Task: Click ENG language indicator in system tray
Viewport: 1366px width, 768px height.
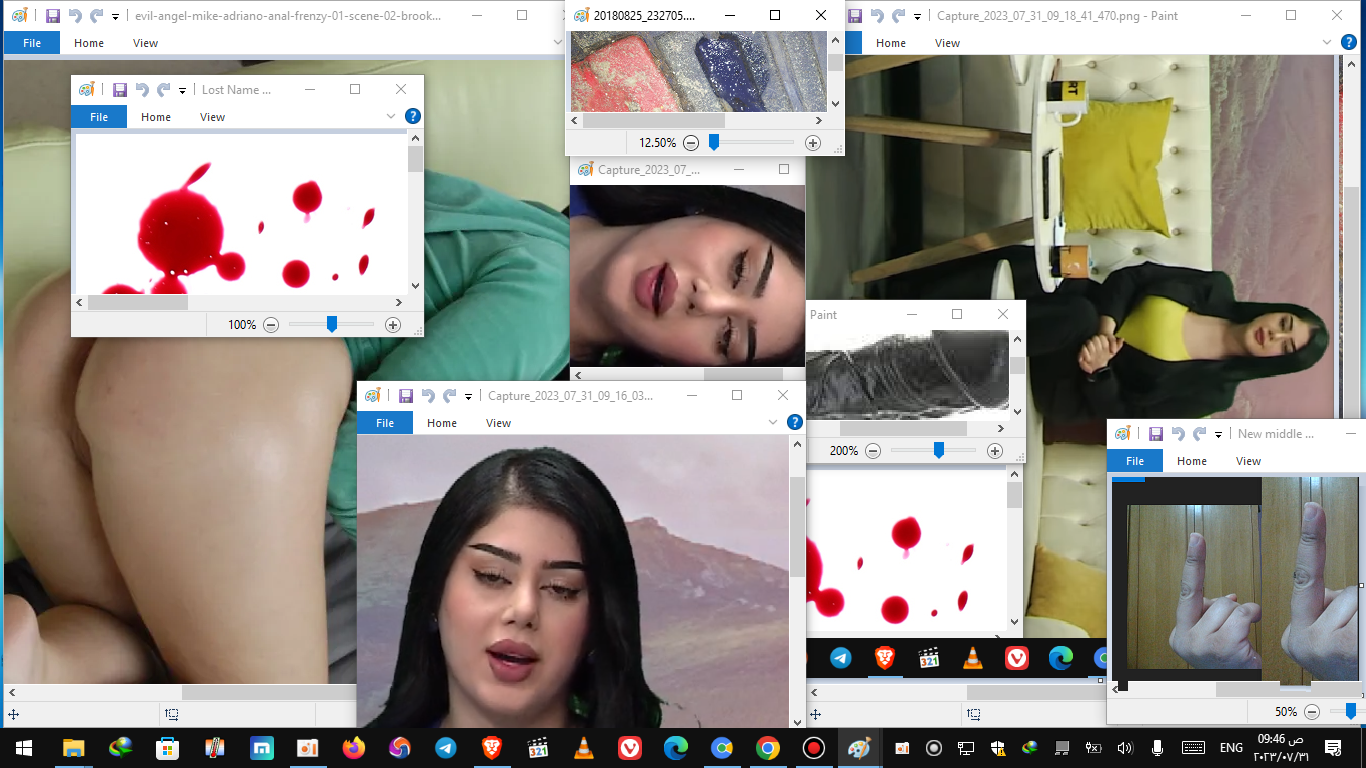Action: coord(1231,748)
